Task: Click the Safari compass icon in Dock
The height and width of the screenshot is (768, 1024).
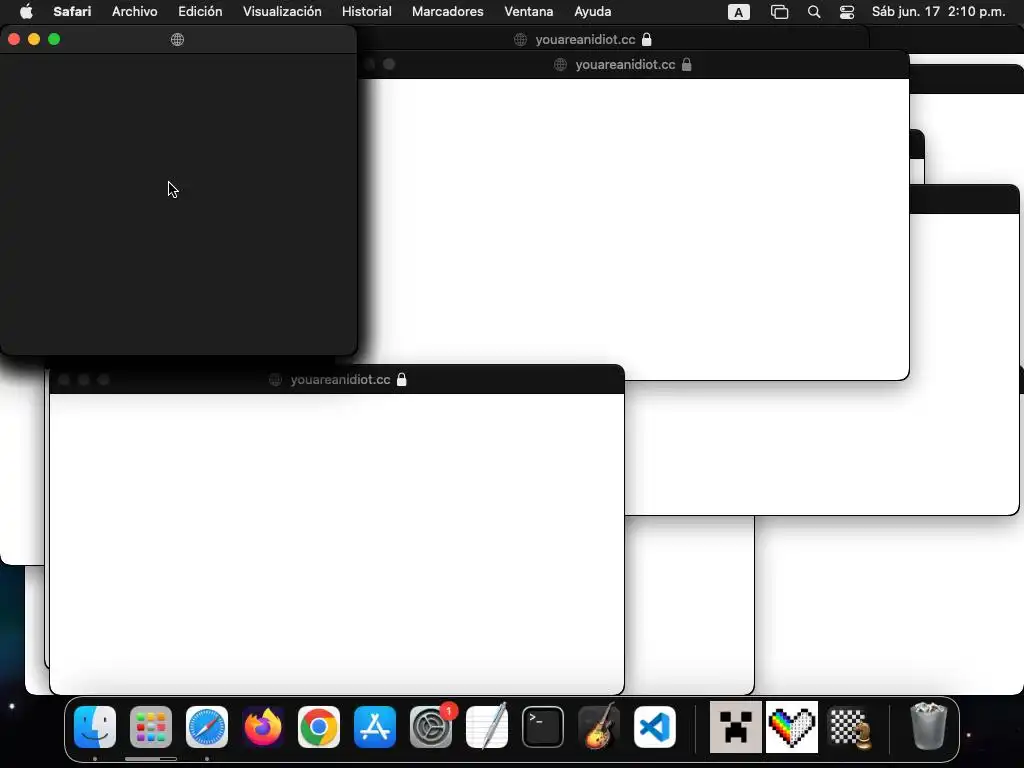Action: 207,727
